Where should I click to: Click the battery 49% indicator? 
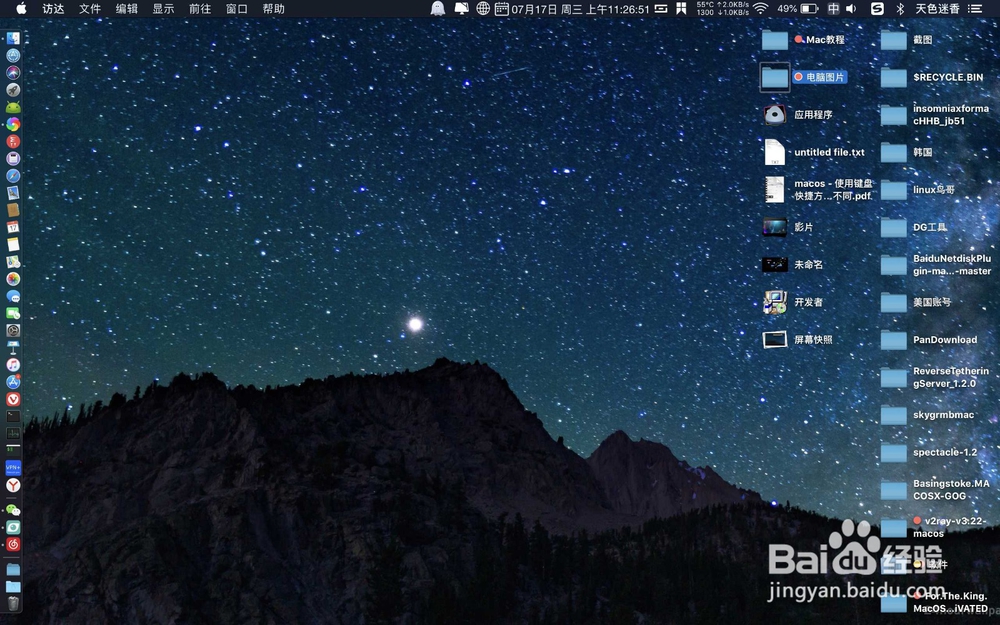click(x=797, y=8)
